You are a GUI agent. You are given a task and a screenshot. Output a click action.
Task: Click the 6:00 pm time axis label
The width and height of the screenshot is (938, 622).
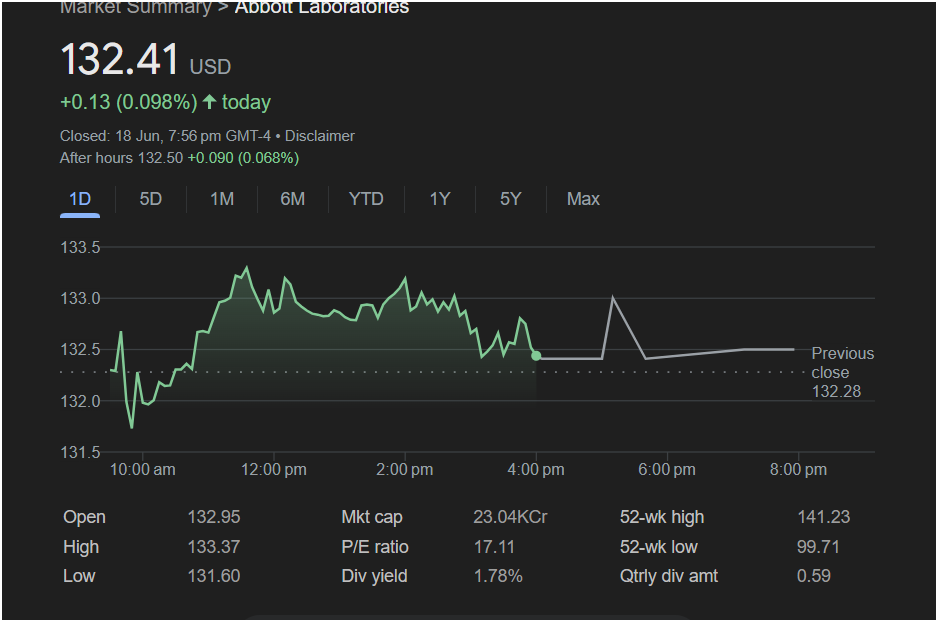pos(666,469)
